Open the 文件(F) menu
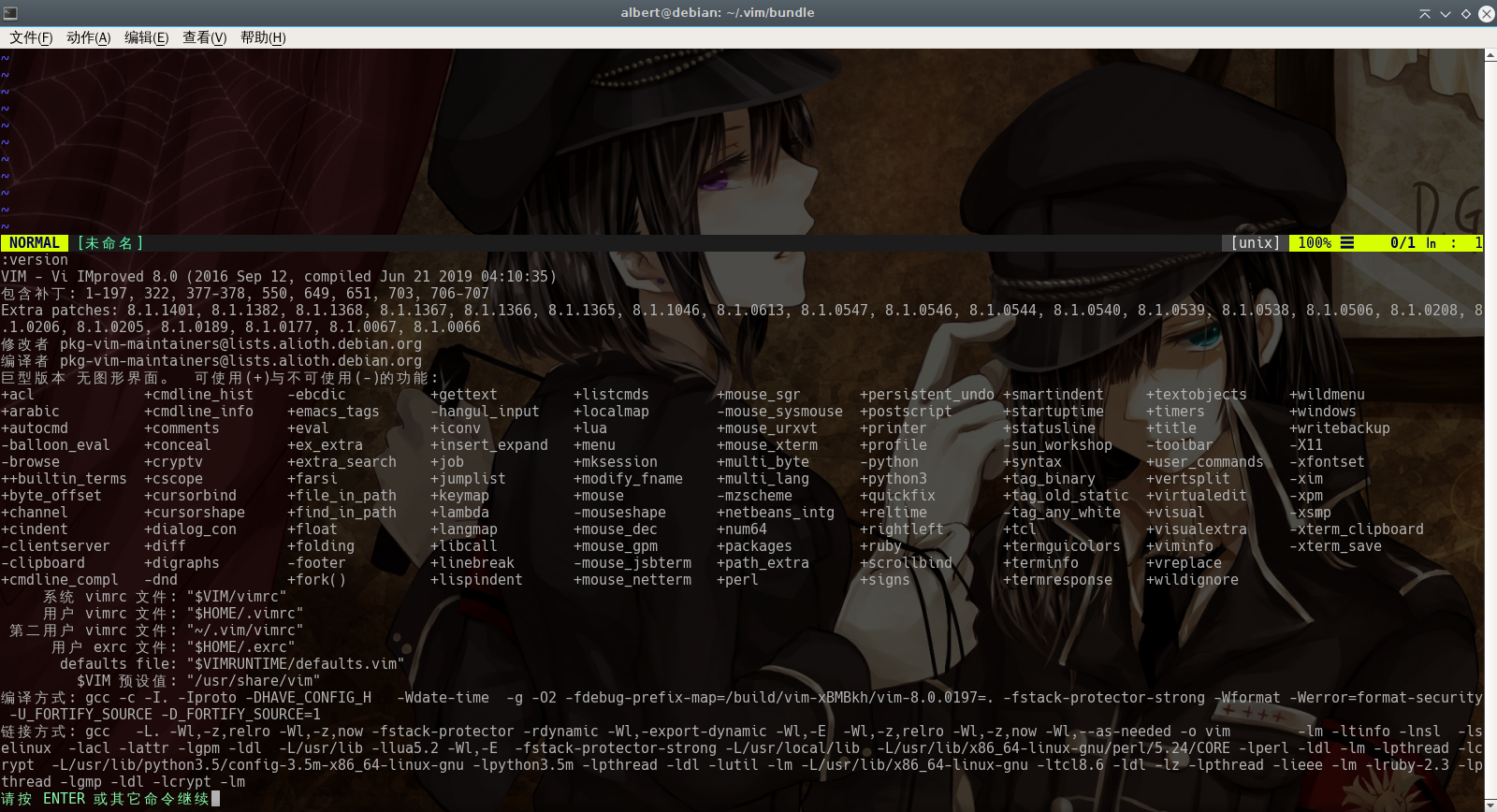 pyautogui.click(x=31, y=37)
